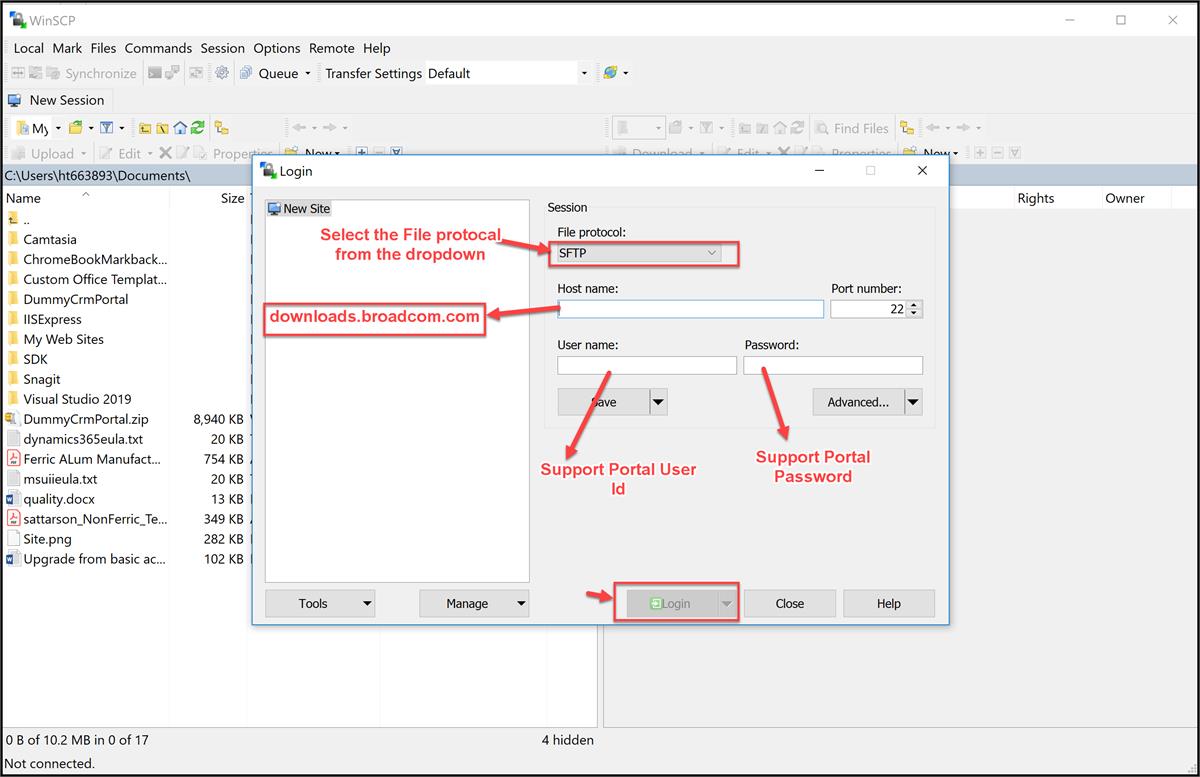Expand the globe icon dropdown arrow
The image size is (1200, 777).
(626, 73)
